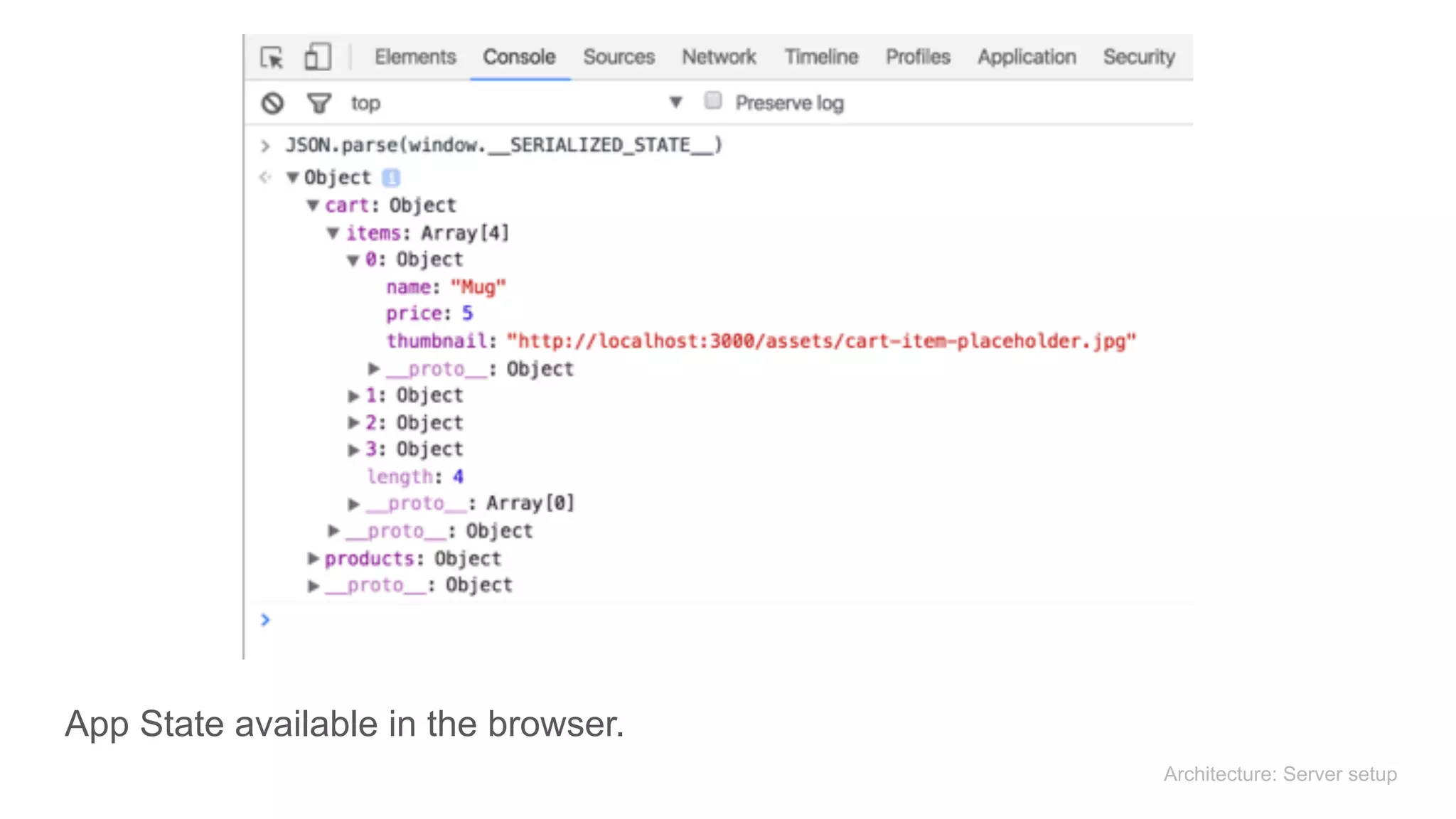Expand item 1 Object in array
Screen dimensions: 1456x819
(353, 396)
